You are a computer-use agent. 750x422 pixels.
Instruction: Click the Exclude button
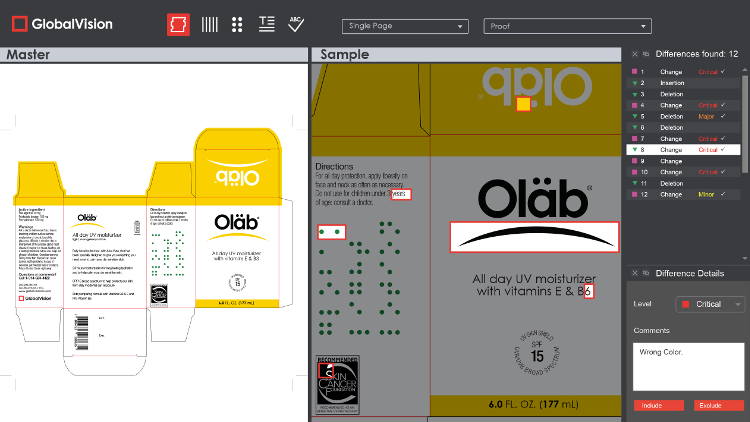[719, 405]
